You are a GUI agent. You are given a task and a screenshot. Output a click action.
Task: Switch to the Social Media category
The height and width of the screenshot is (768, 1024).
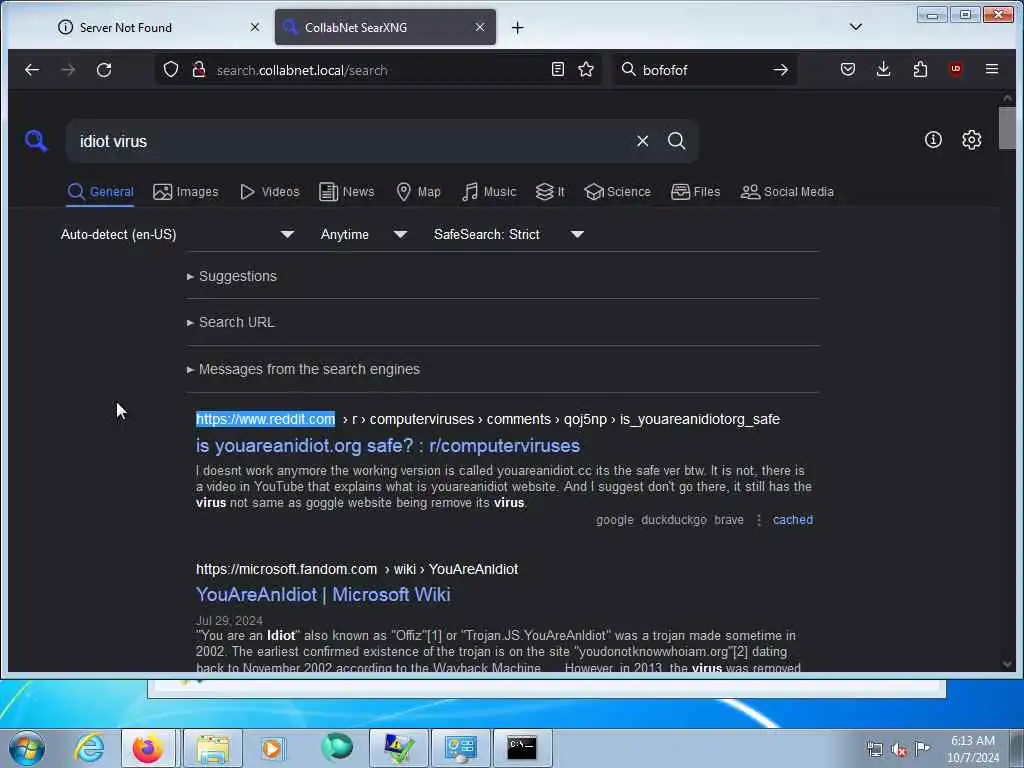coord(787,192)
